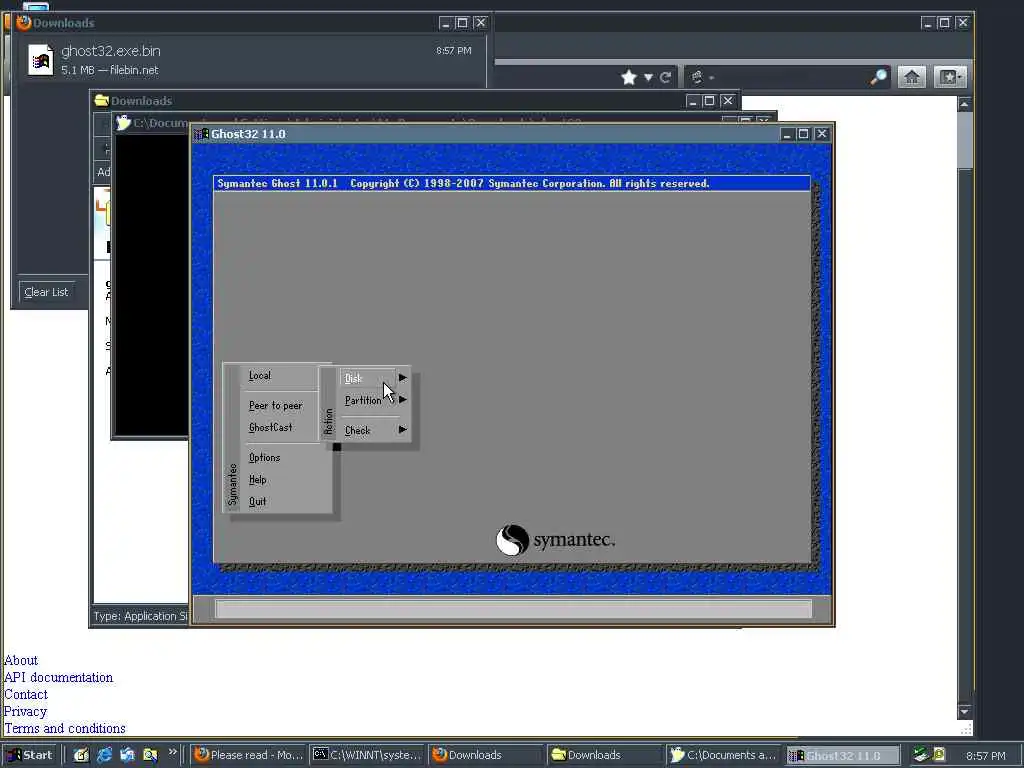Viewport: 1024px width, 768px height.
Task: Expand the arrow beside Partition
Action: [403, 399]
